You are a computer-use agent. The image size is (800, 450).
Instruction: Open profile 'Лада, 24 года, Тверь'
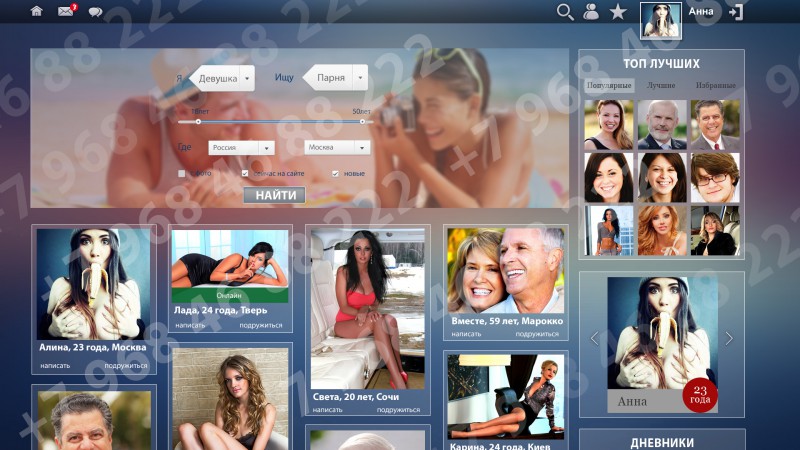click(220, 310)
